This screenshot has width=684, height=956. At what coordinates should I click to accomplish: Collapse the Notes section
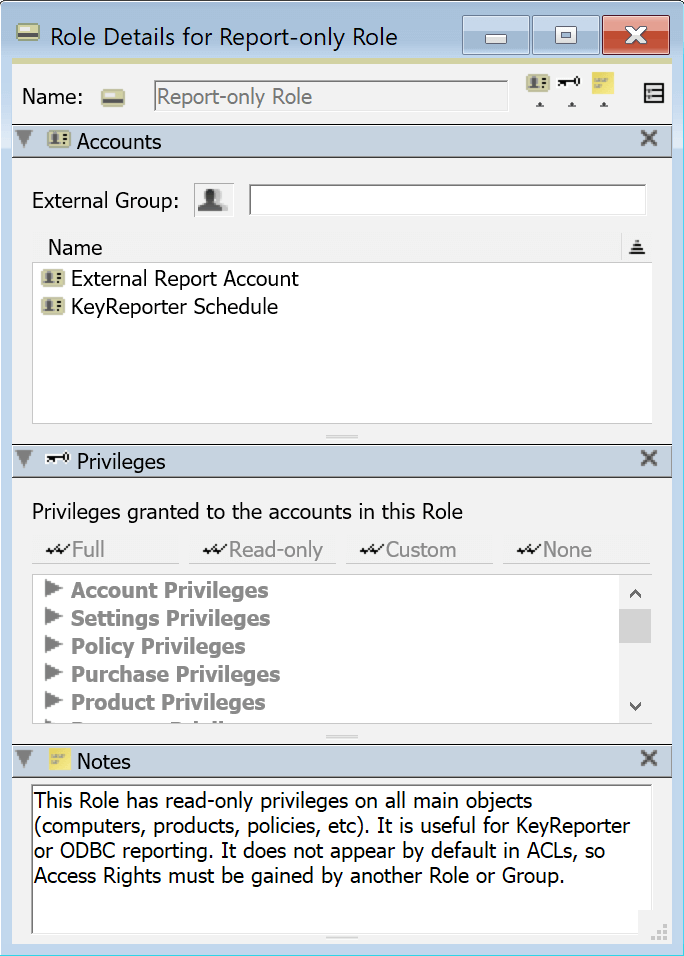(25, 760)
